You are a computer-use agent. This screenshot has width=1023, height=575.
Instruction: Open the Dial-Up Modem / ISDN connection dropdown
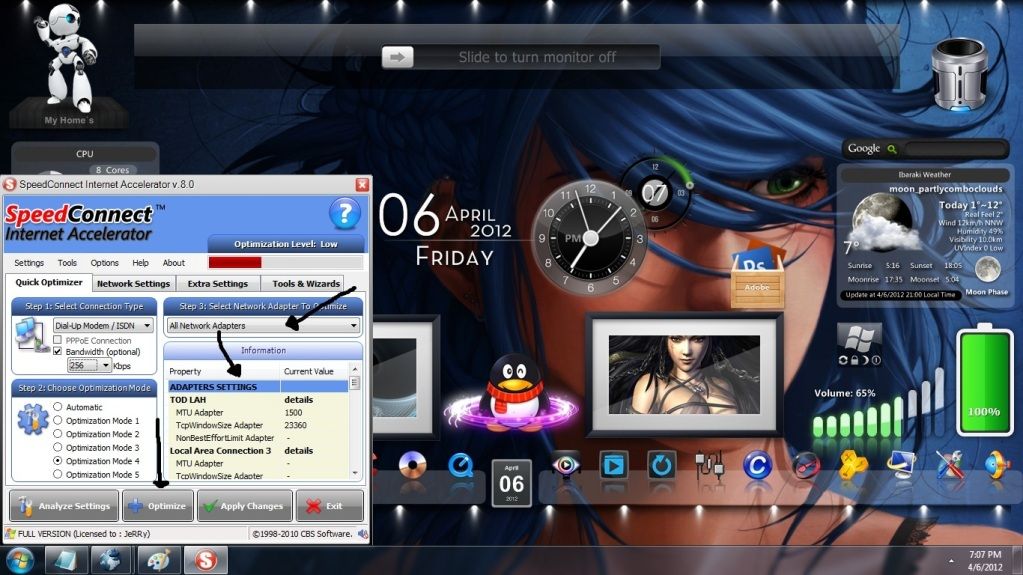103,325
